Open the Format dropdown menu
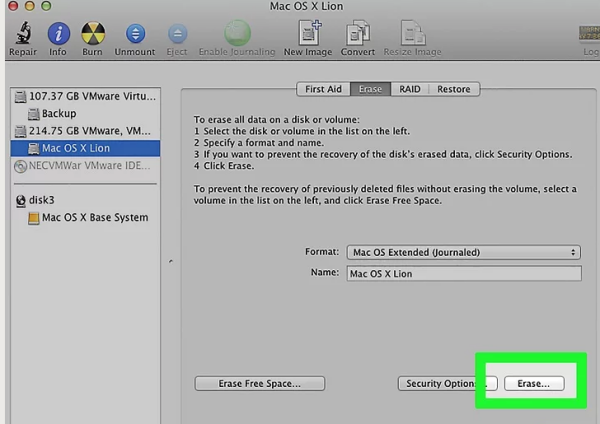Image resolution: width=600 pixels, height=424 pixels. pos(464,253)
